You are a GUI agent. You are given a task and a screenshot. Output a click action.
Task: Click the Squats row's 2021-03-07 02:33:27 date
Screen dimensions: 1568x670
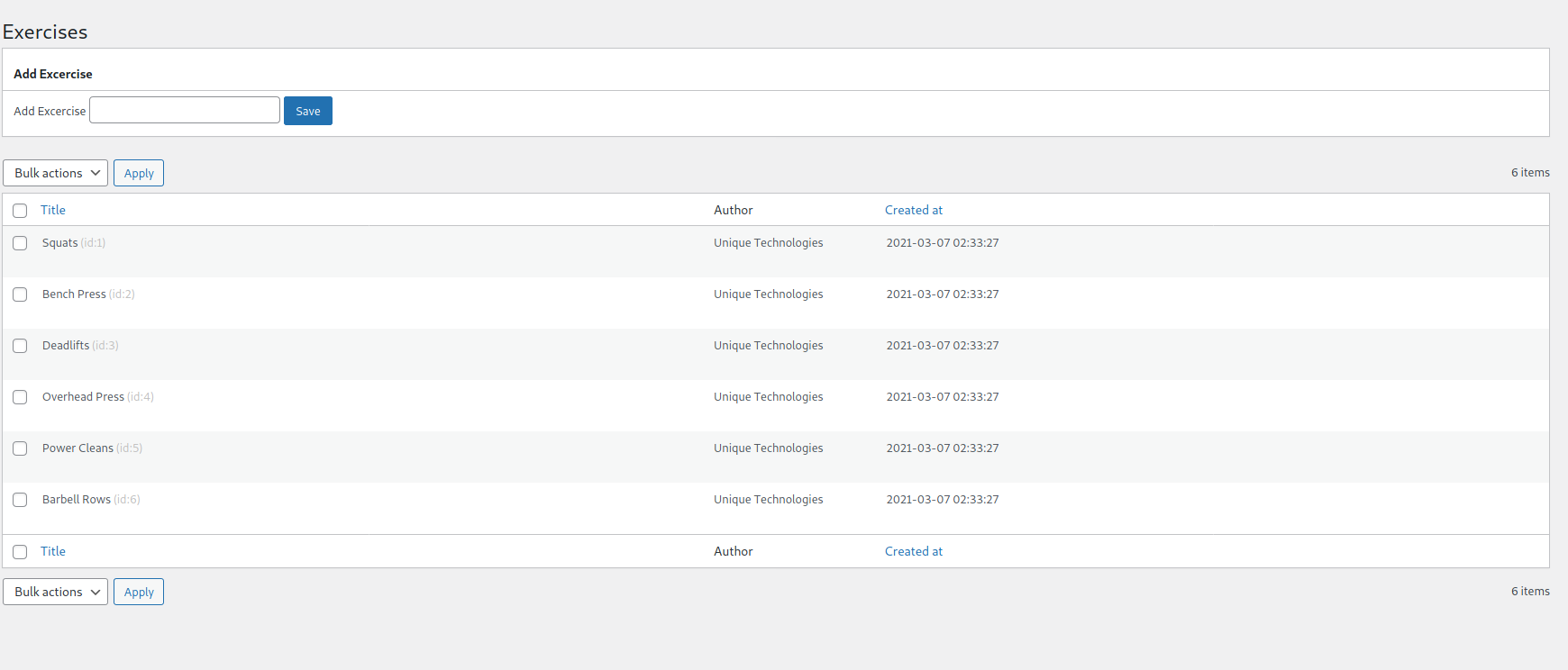pos(943,243)
